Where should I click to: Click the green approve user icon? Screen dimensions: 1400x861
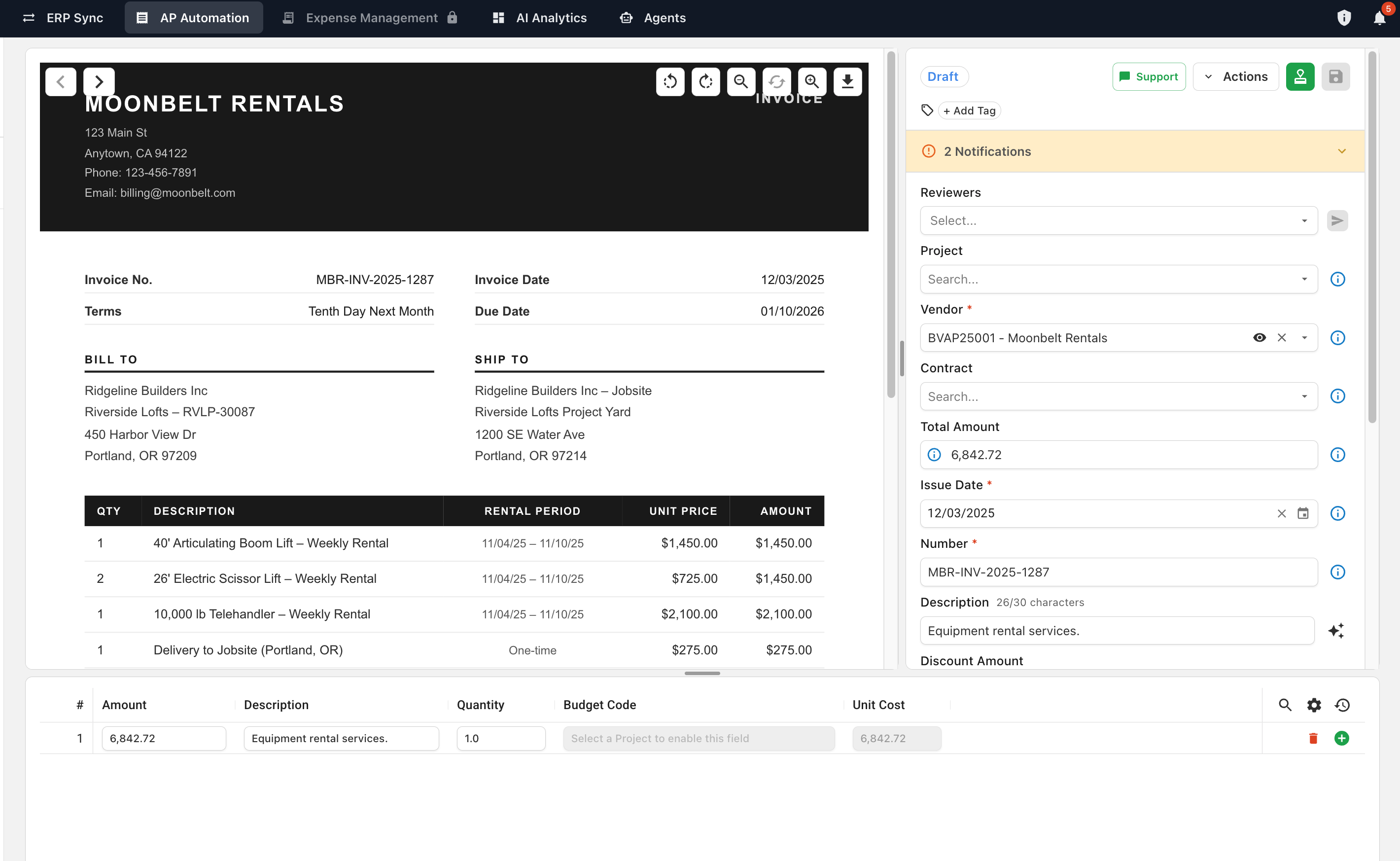(1300, 77)
